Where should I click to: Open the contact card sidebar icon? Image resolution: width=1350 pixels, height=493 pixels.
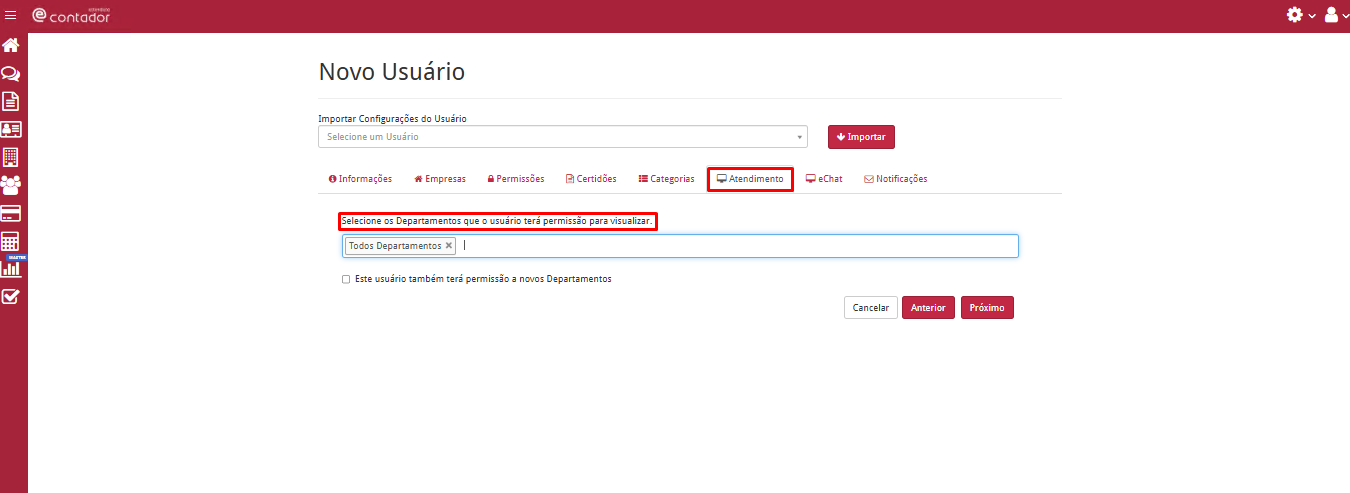[x=11, y=129]
